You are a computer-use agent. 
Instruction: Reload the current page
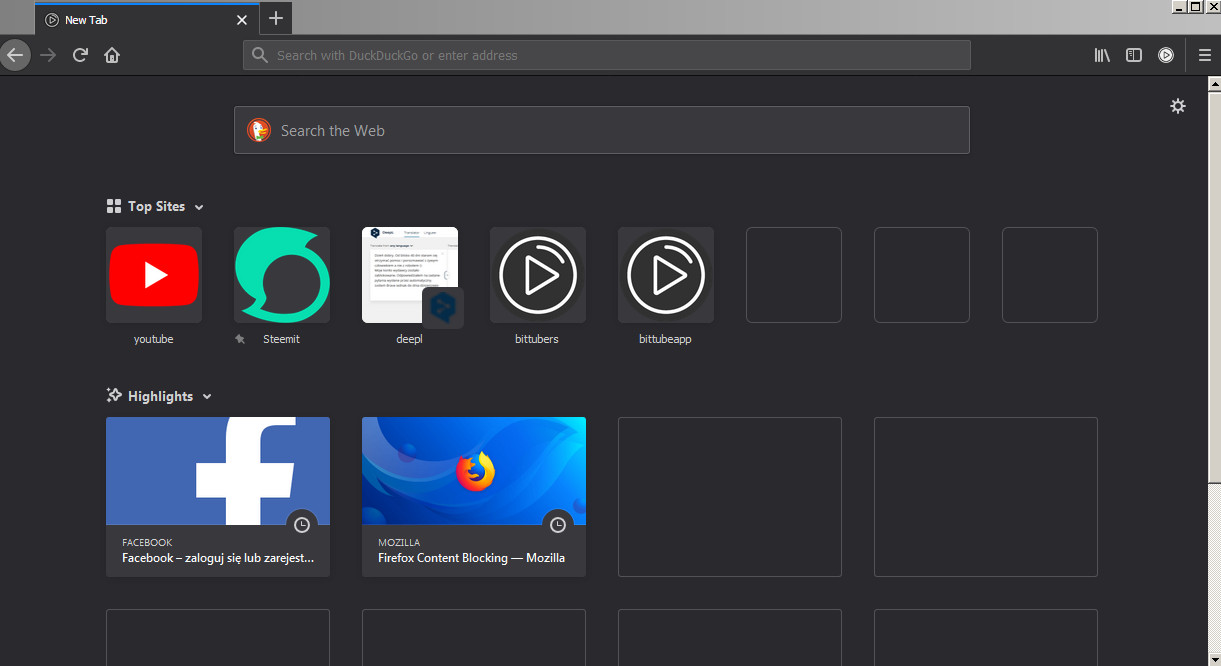80,55
